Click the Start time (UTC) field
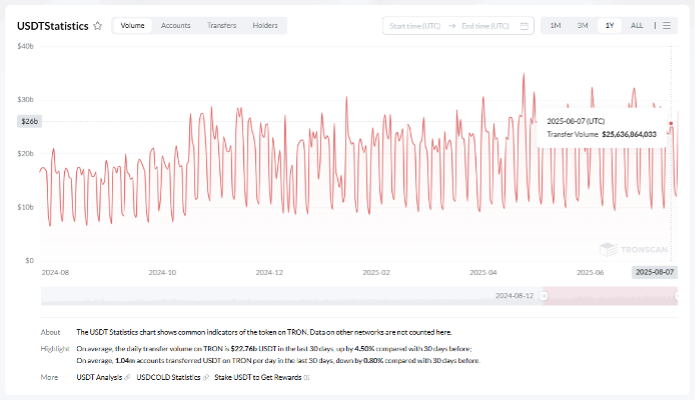Screen dimensions: 696x400 [x=417, y=26]
